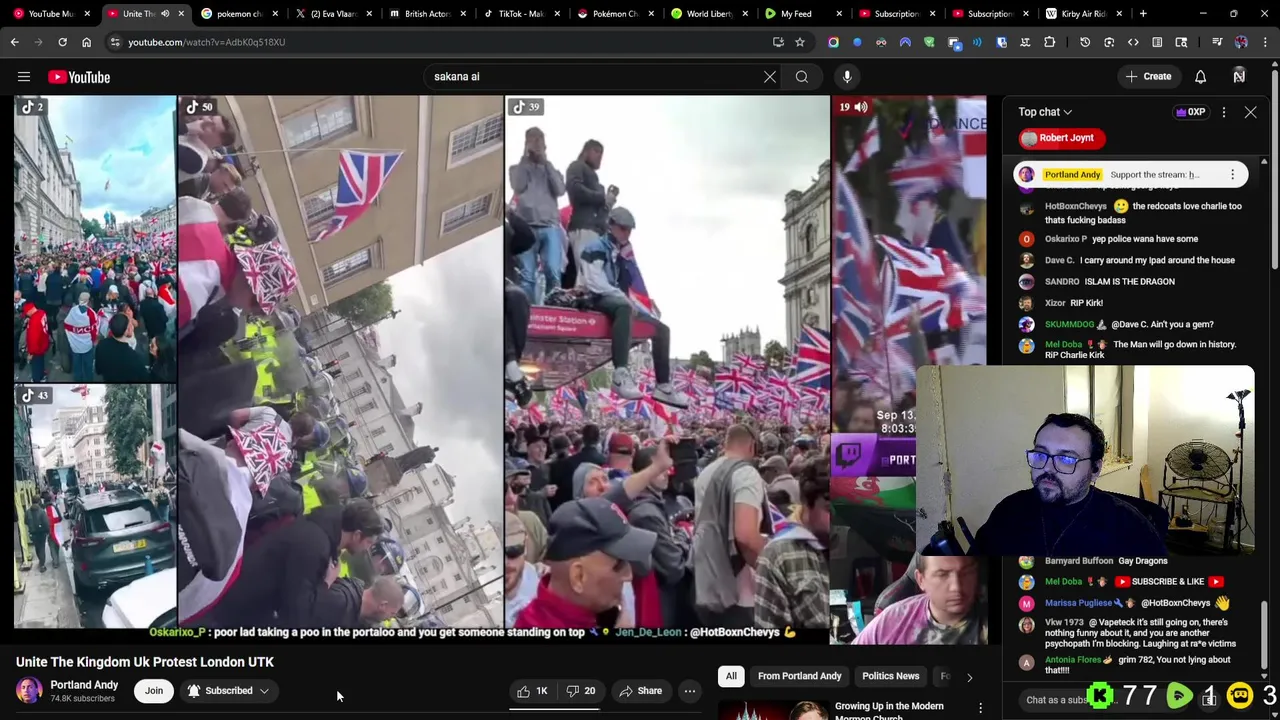Open the browser extensions puzzle icon
The width and height of the screenshot is (1280, 720).
coord(1049,42)
